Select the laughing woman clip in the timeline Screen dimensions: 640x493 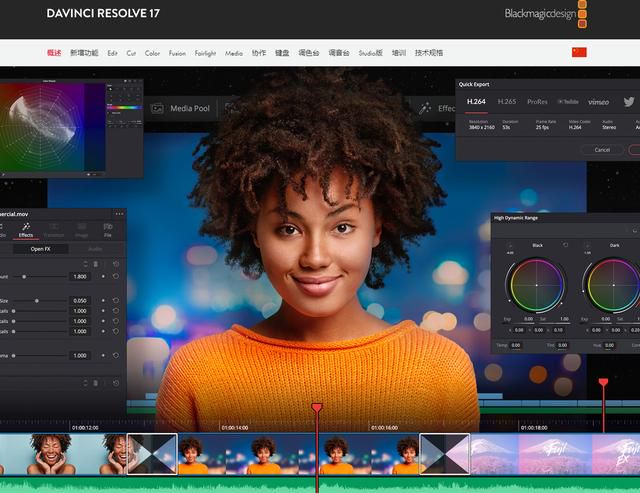63,454
